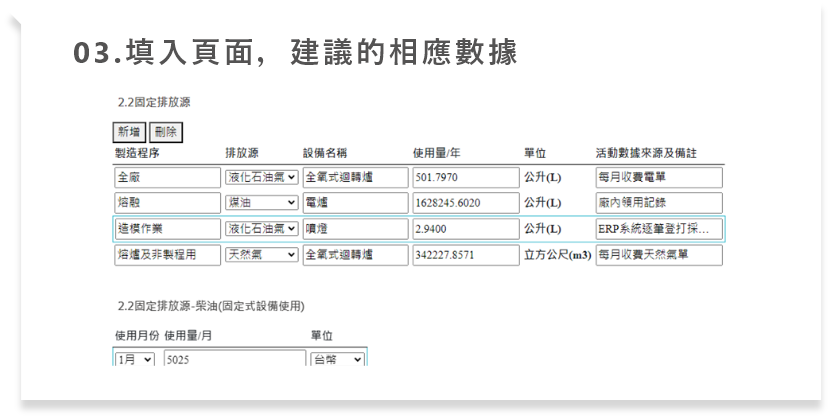Click the 立方公尺(m3) unit label

(x=558, y=255)
